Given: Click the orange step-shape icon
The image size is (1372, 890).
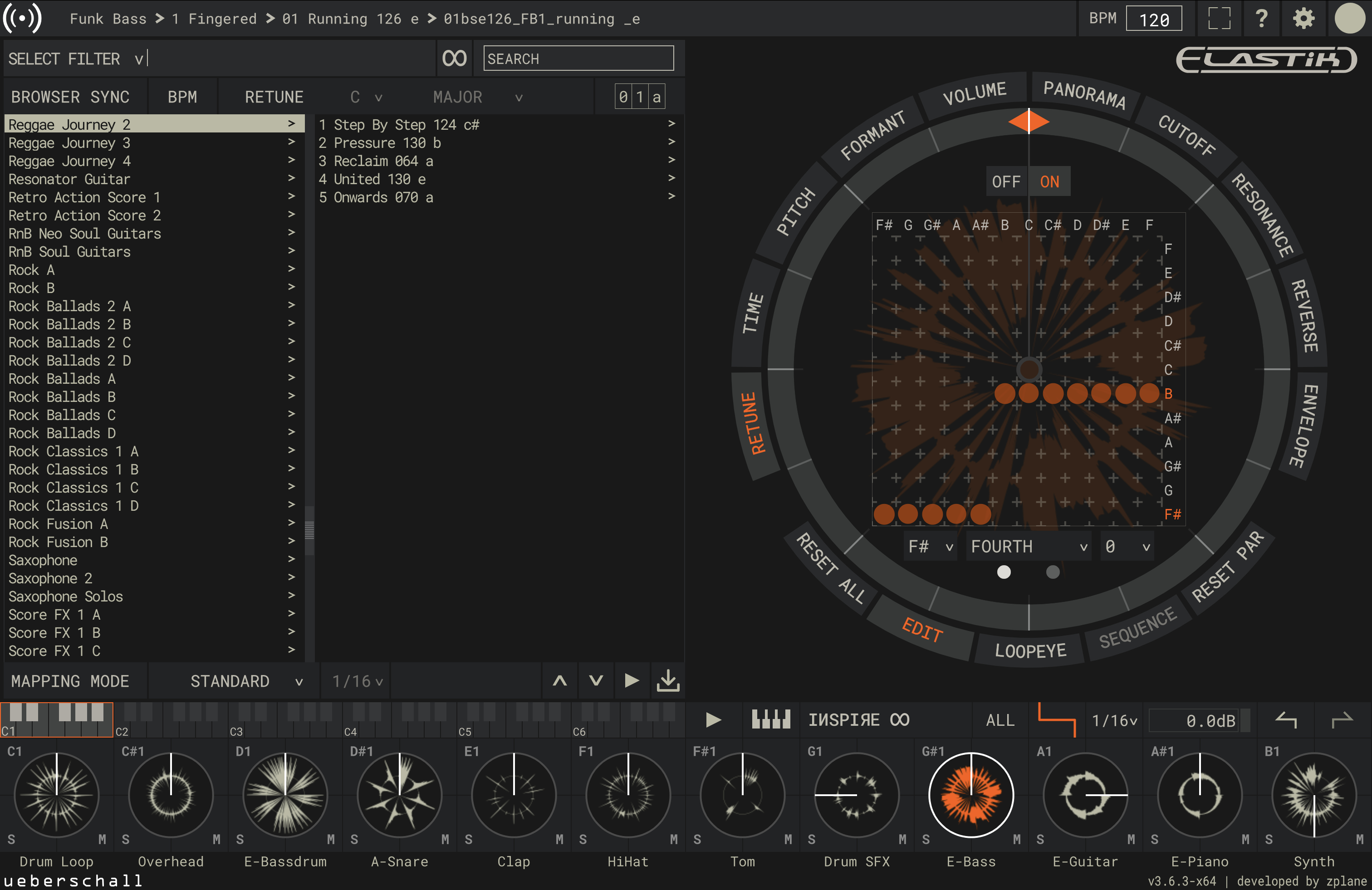Looking at the screenshot, I should tap(1057, 719).
